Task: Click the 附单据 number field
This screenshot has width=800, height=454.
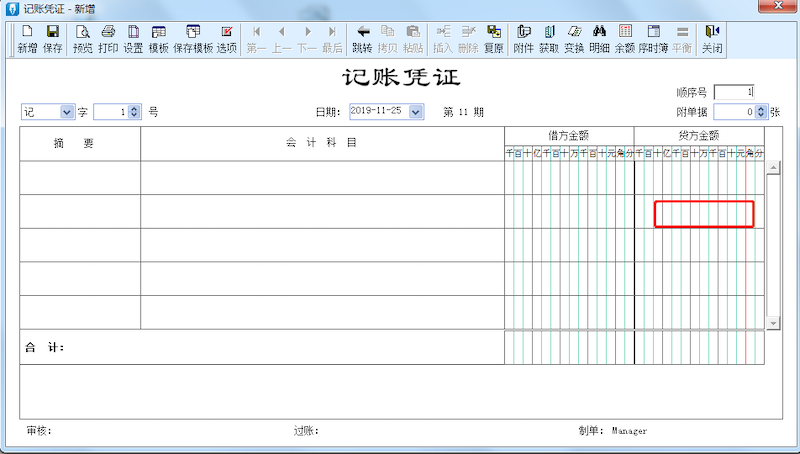Action: pos(734,112)
